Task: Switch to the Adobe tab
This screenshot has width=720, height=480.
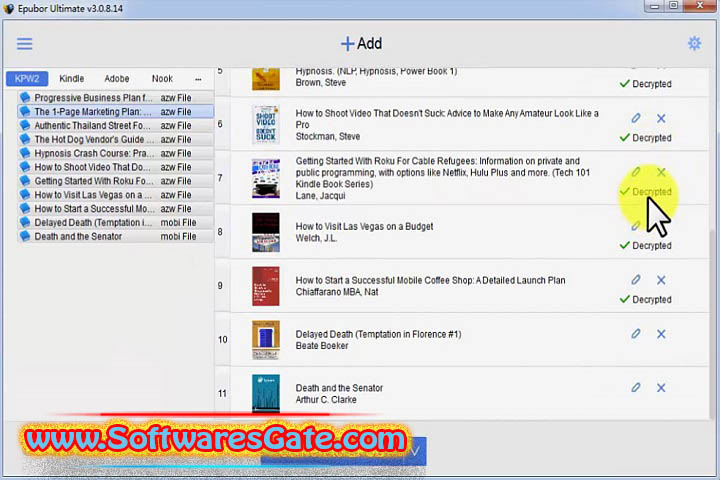Action: point(117,79)
